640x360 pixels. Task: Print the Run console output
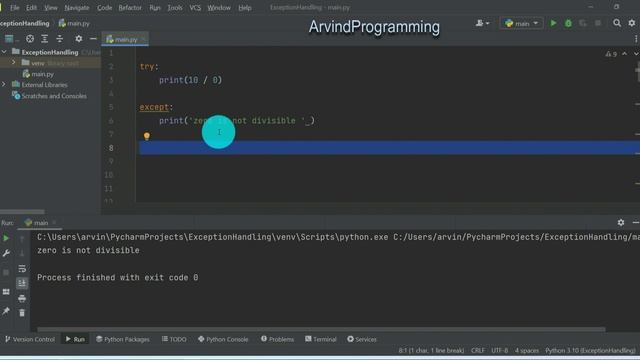click(22, 298)
